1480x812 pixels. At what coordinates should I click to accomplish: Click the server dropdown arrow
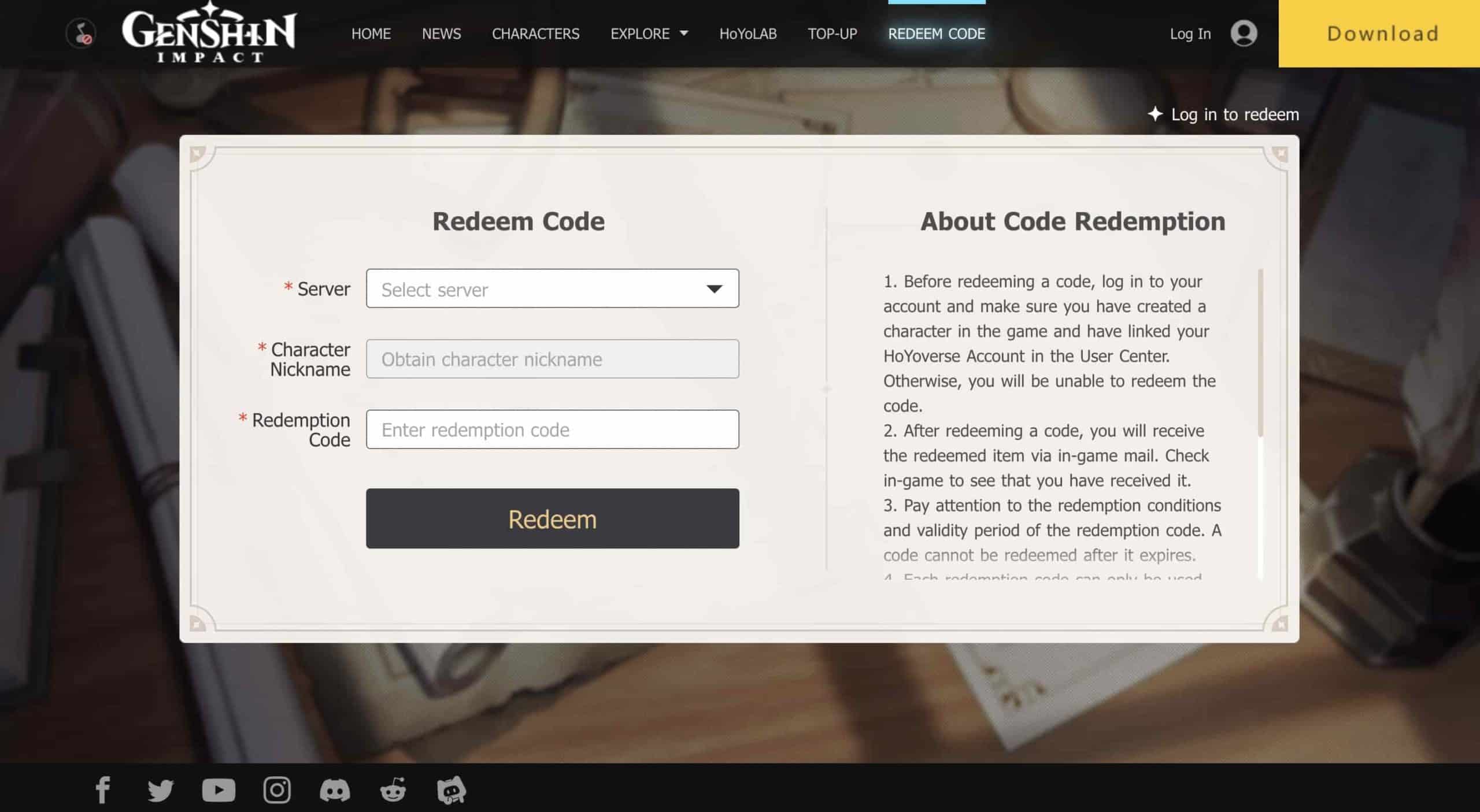click(715, 289)
